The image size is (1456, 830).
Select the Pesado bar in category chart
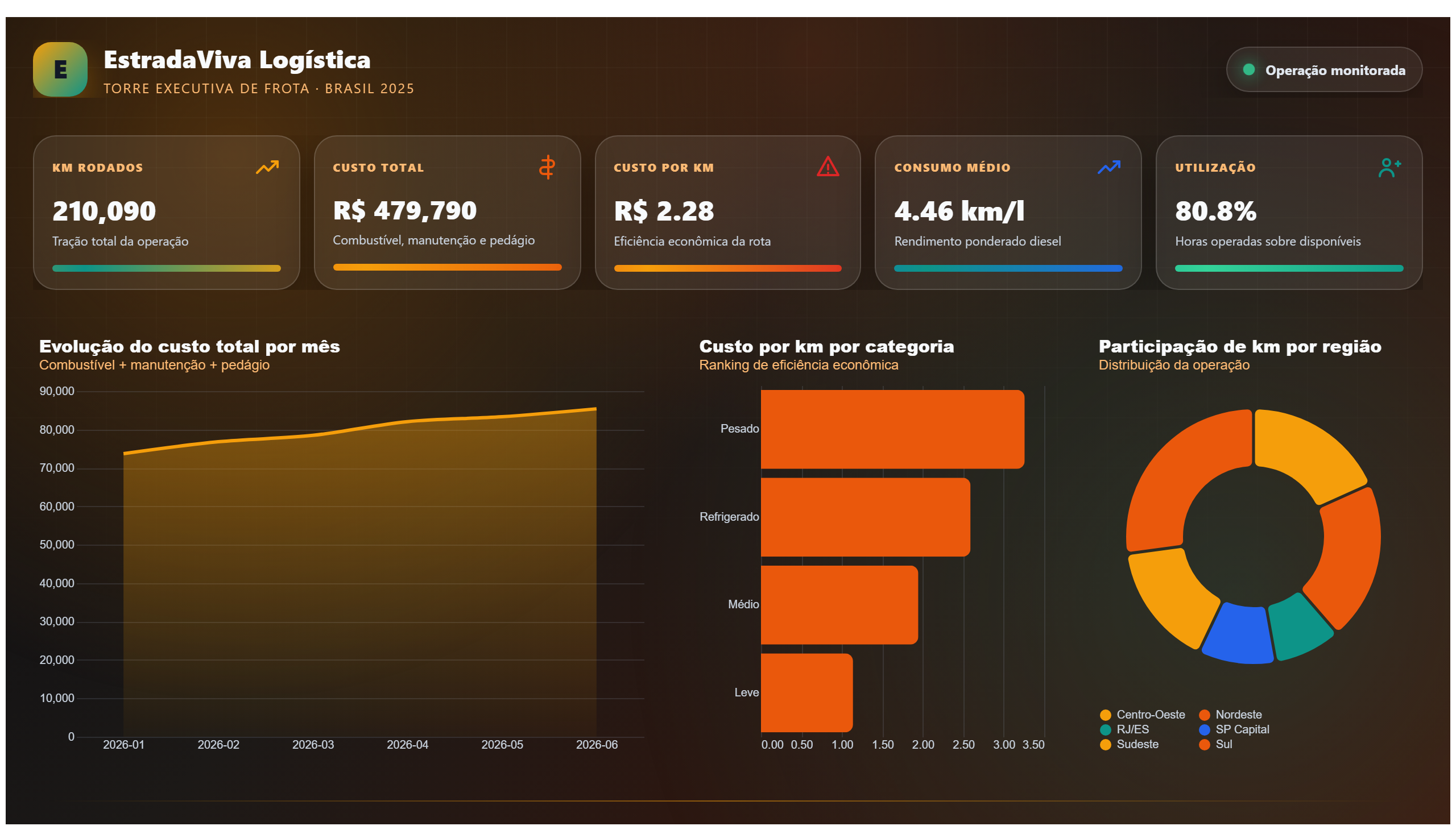click(x=892, y=429)
